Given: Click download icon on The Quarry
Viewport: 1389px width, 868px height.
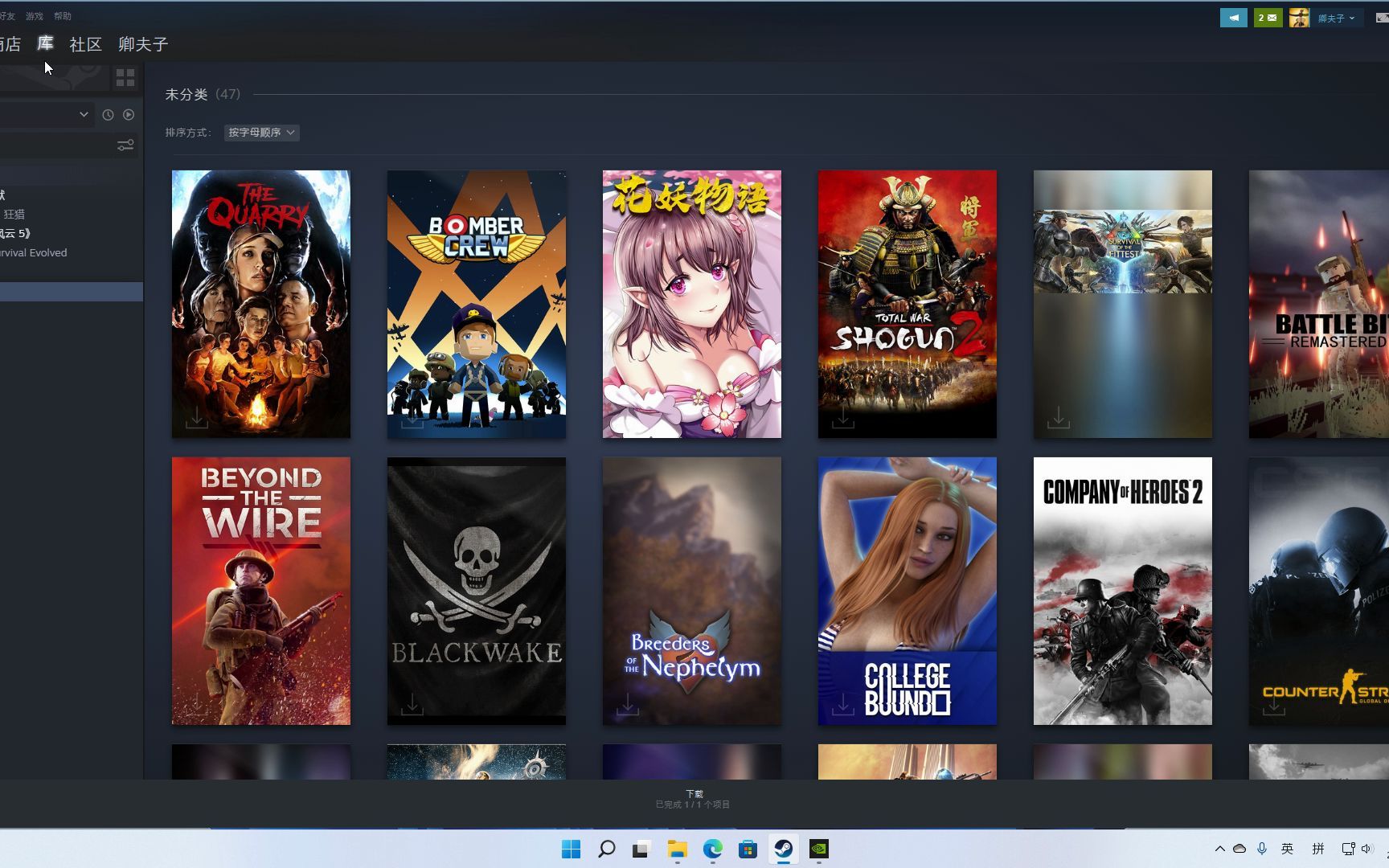Looking at the screenshot, I should tap(197, 418).
